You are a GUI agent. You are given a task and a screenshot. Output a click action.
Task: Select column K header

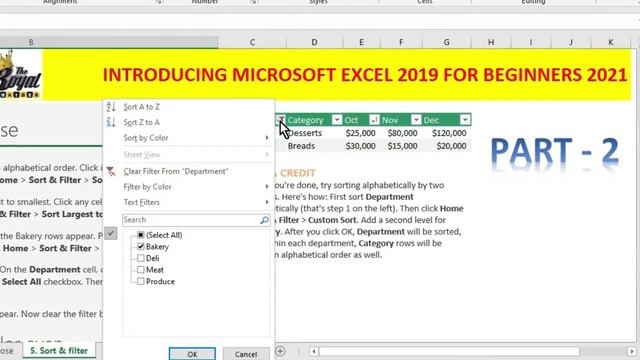click(x=611, y=42)
